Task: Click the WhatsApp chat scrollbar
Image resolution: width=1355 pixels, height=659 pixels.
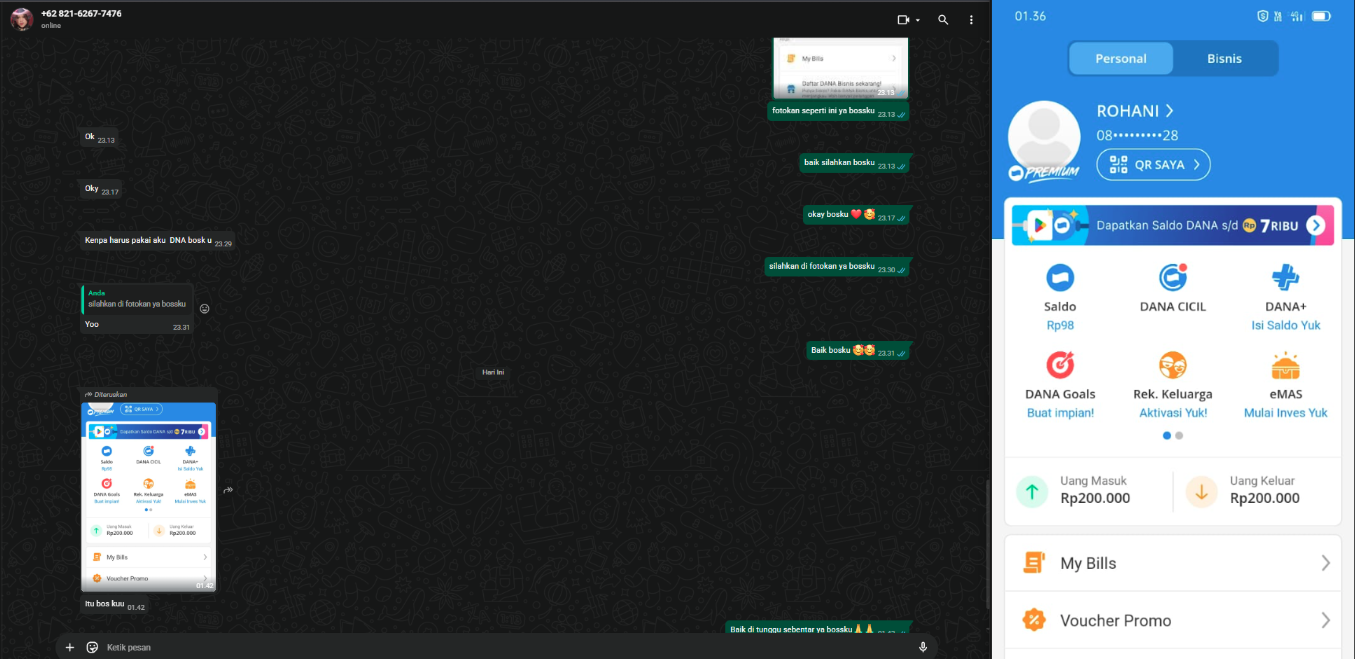Action: click(x=988, y=544)
